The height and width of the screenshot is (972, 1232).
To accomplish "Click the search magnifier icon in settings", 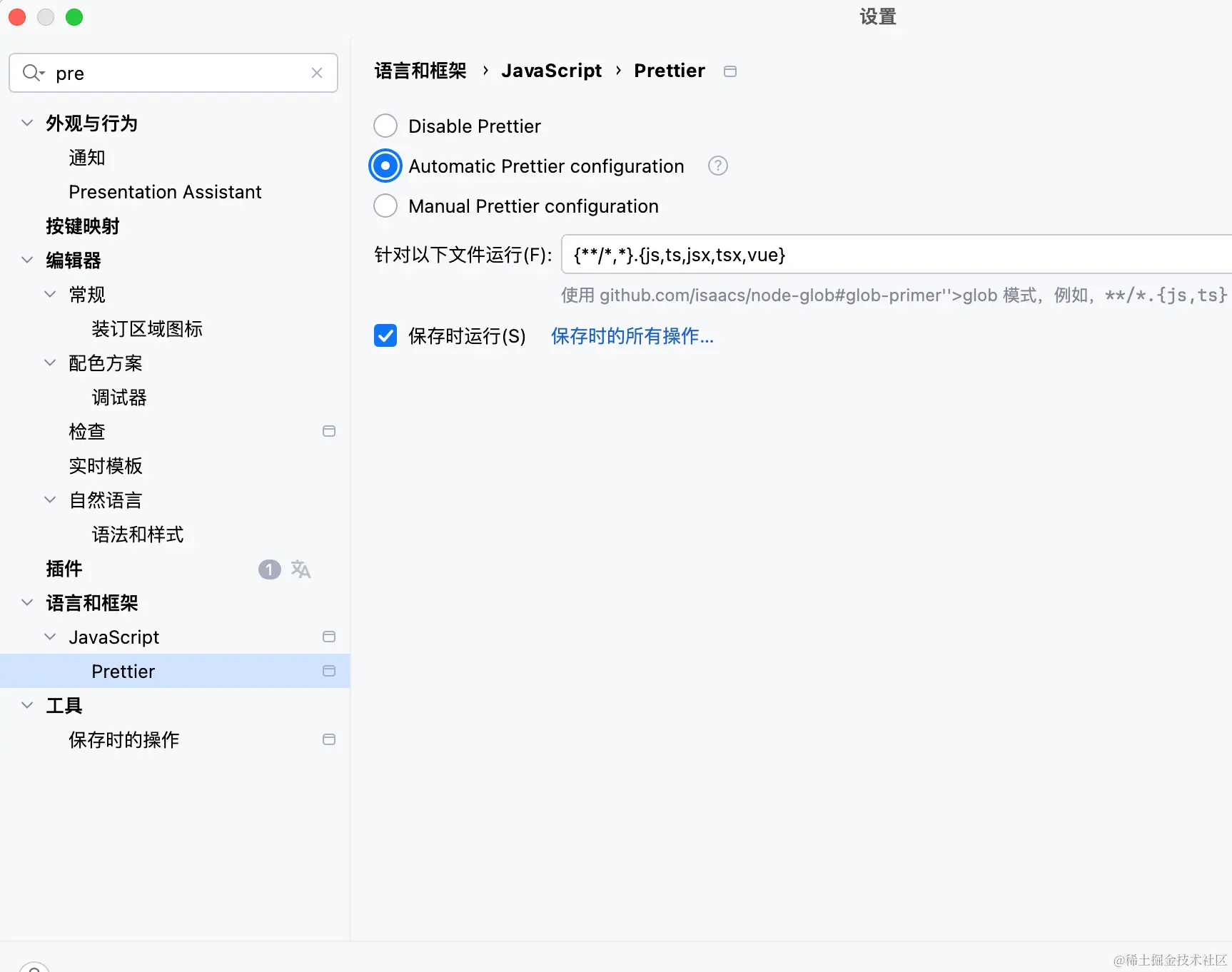I will click(x=33, y=73).
